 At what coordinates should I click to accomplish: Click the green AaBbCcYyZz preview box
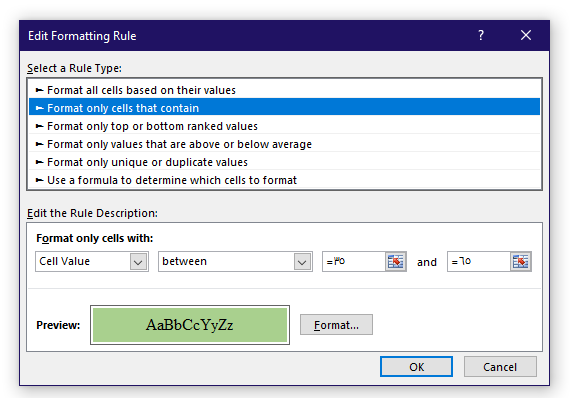(190, 325)
